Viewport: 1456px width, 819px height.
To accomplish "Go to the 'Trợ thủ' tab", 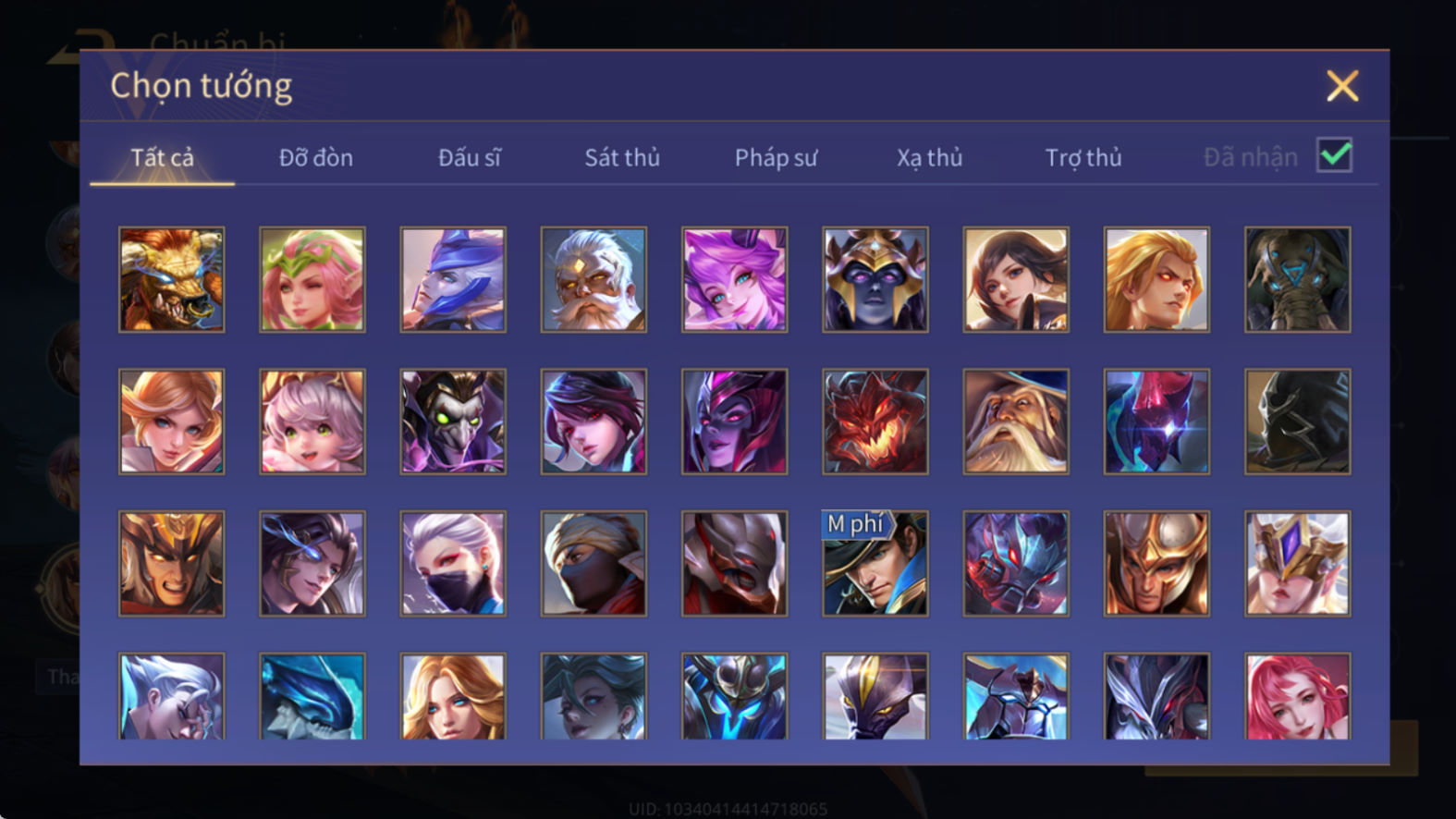I will (x=1083, y=158).
